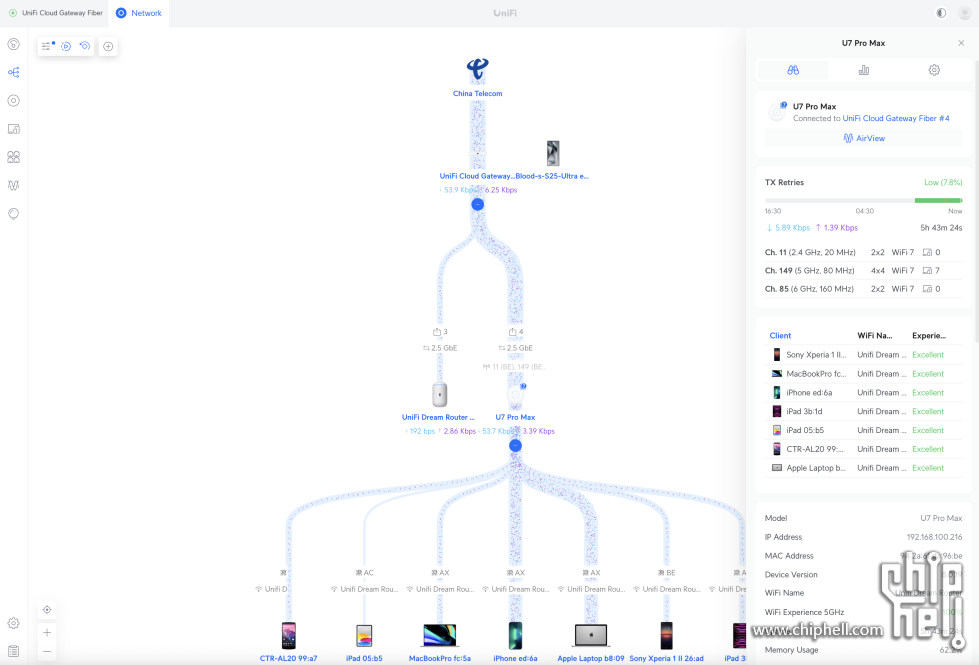Open the user account avatar
979x665 pixels.
(x=965, y=13)
